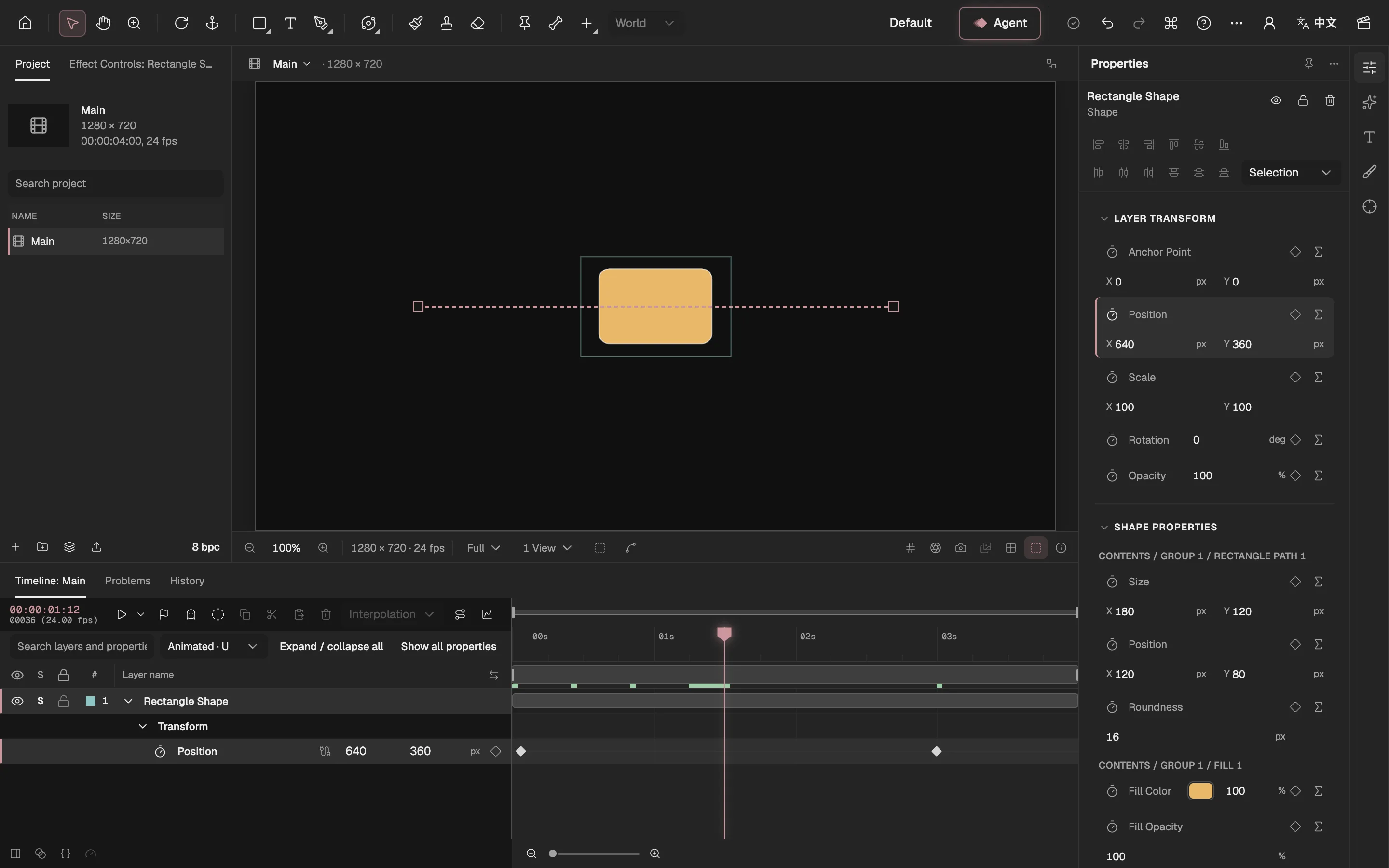
Task: Open the expression sigma for Rotation
Action: click(1319, 440)
